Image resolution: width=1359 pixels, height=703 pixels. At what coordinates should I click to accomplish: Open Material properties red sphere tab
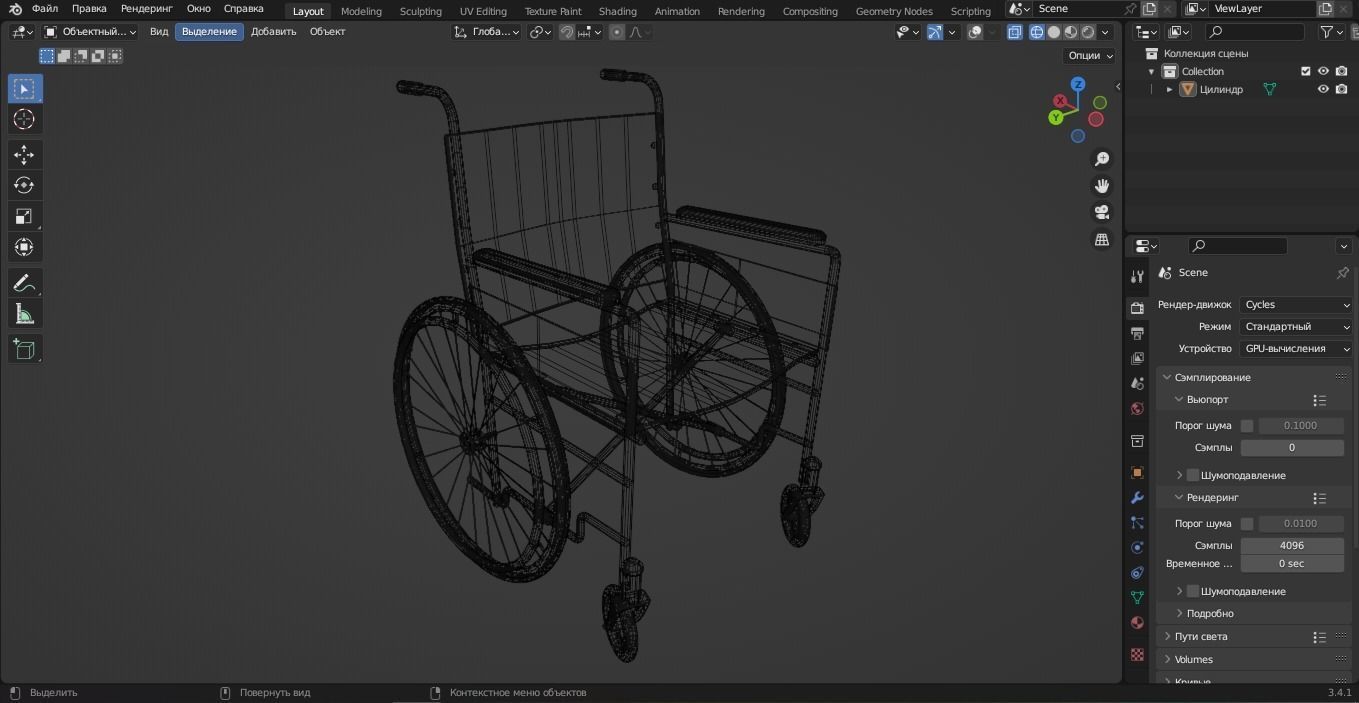coord(1137,622)
